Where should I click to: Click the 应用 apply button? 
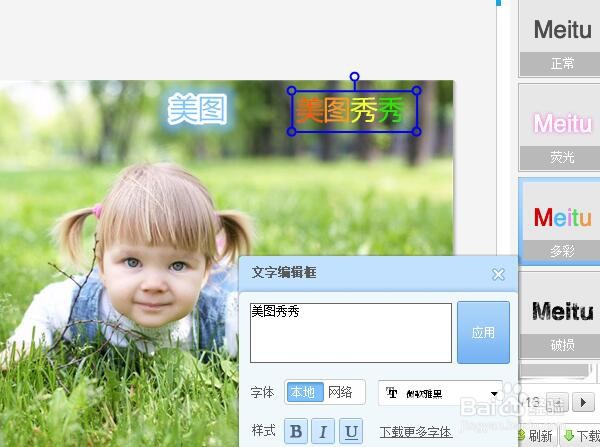pos(483,332)
